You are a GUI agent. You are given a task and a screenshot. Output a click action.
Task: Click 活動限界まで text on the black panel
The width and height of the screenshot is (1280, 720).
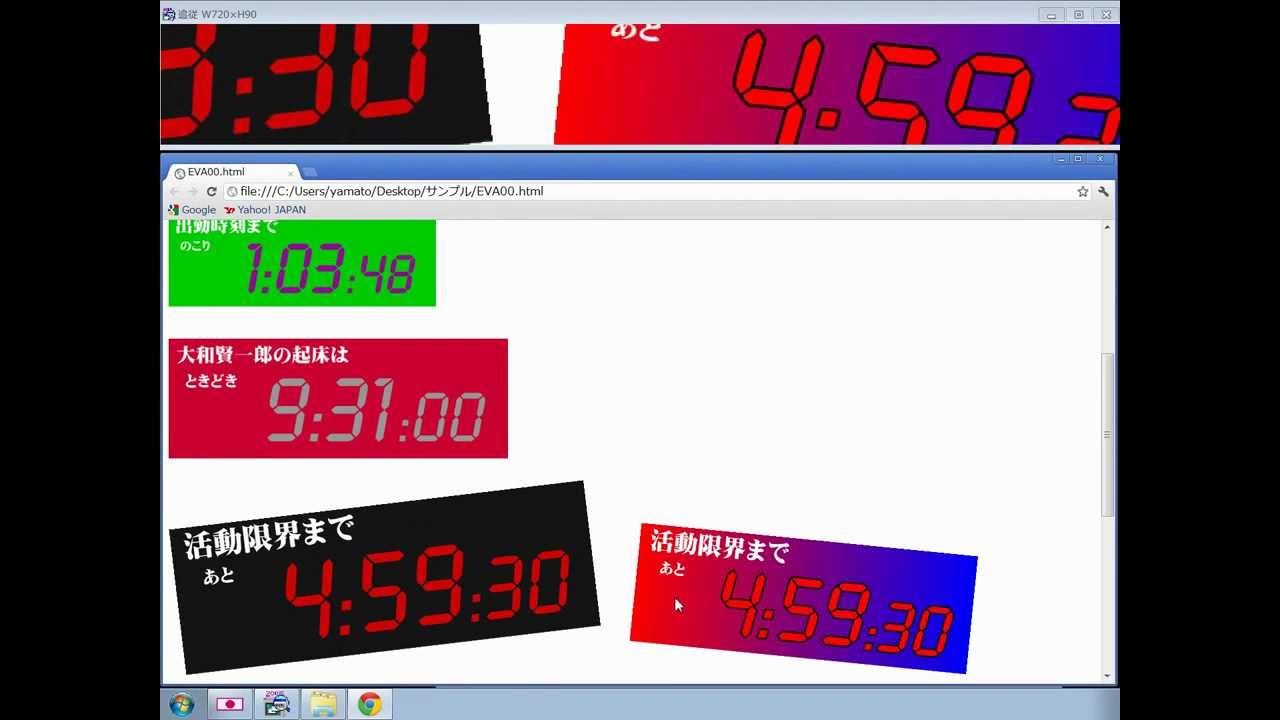click(x=268, y=537)
